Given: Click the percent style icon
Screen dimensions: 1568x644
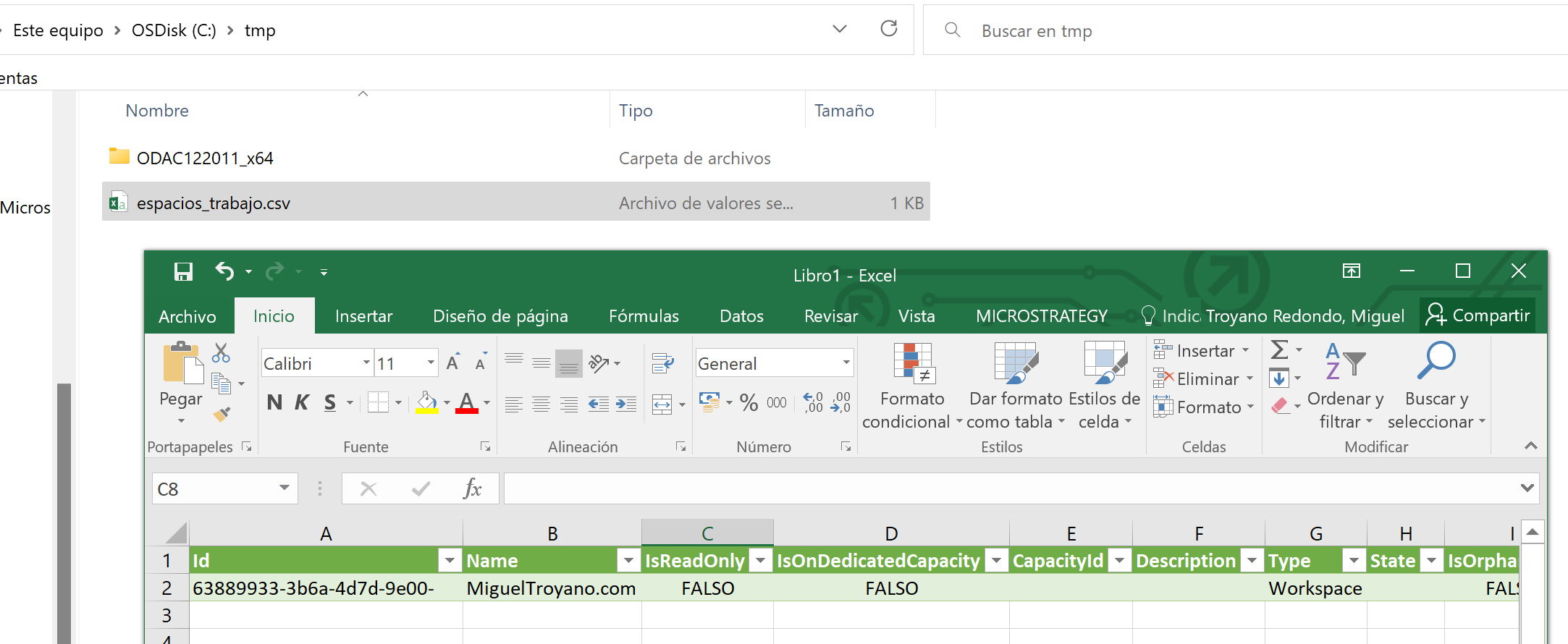Looking at the screenshot, I should (749, 402).
